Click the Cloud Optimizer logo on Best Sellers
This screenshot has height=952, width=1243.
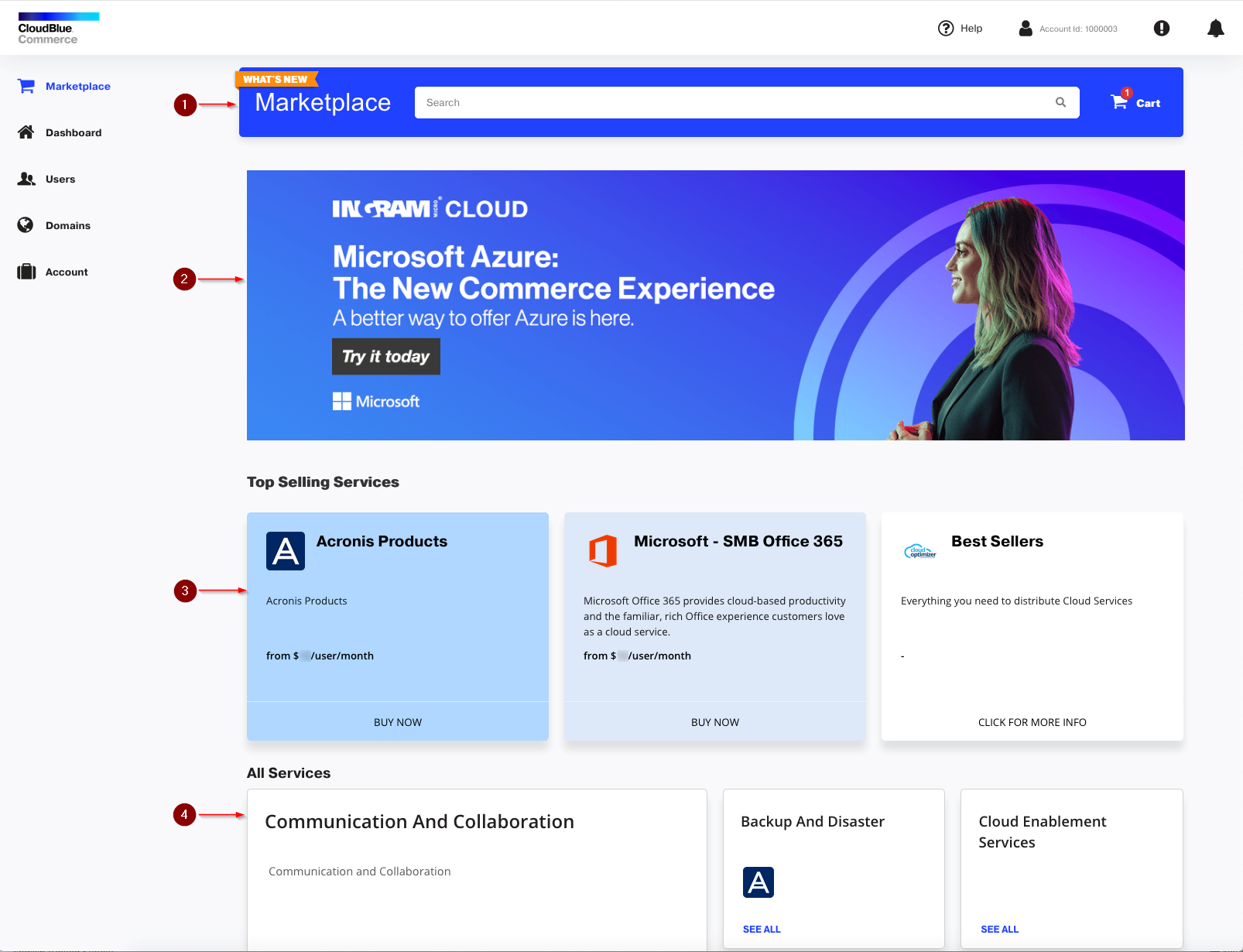pos(919,550)
